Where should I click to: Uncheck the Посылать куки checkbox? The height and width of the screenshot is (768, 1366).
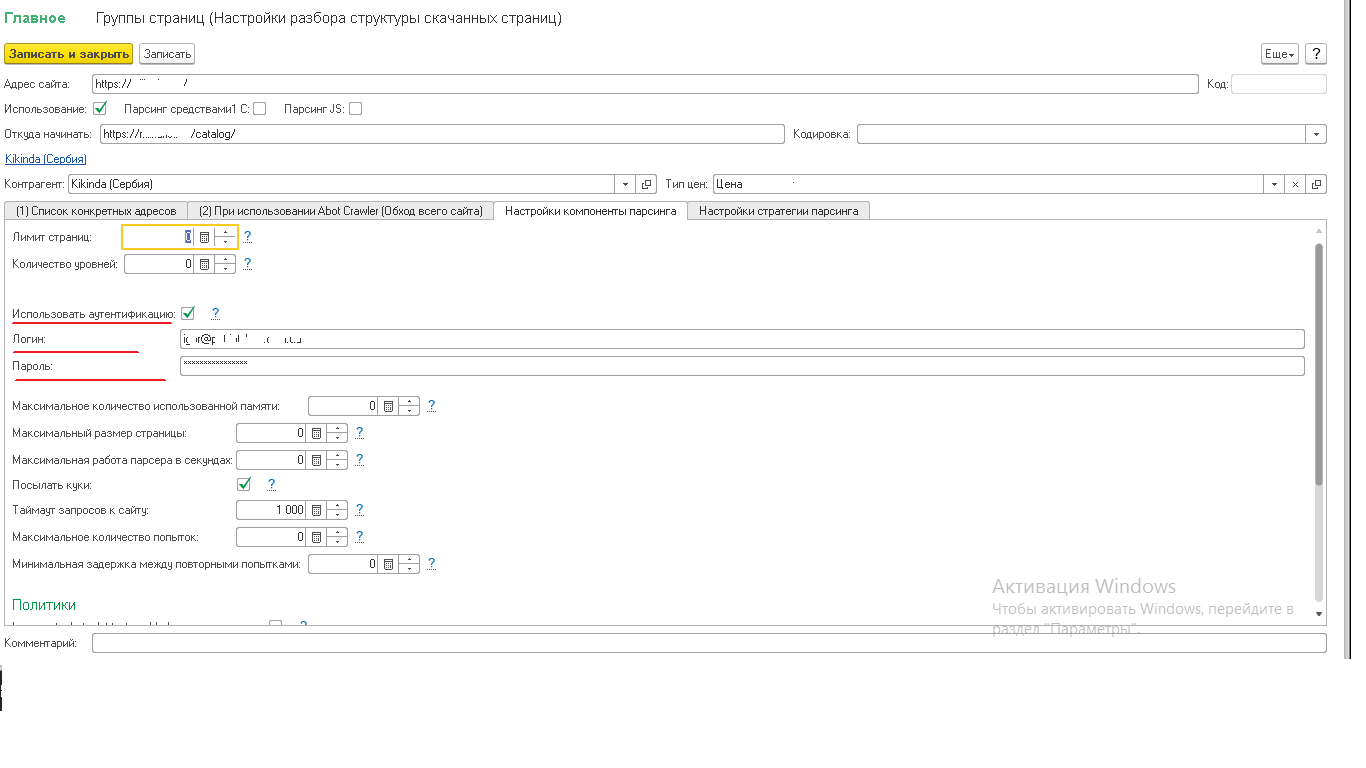(x=243, y=484)
